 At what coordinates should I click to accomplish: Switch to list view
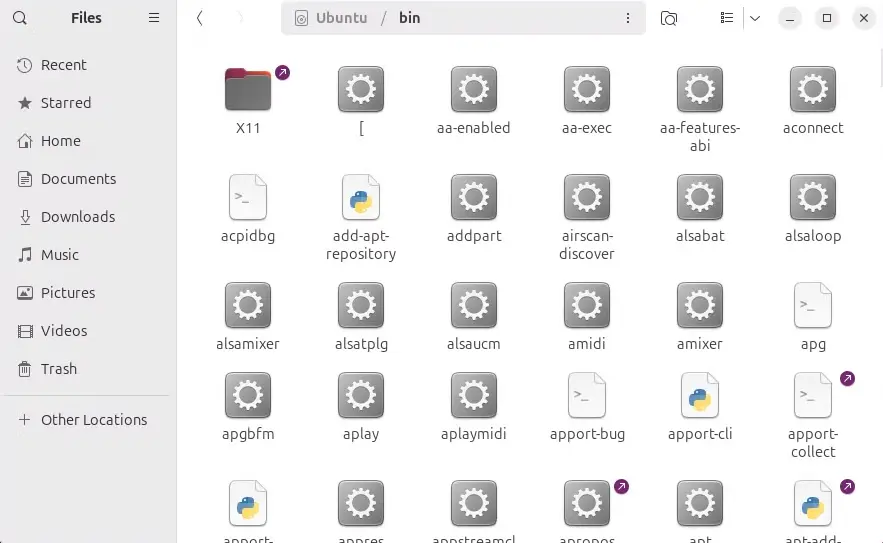727,18
